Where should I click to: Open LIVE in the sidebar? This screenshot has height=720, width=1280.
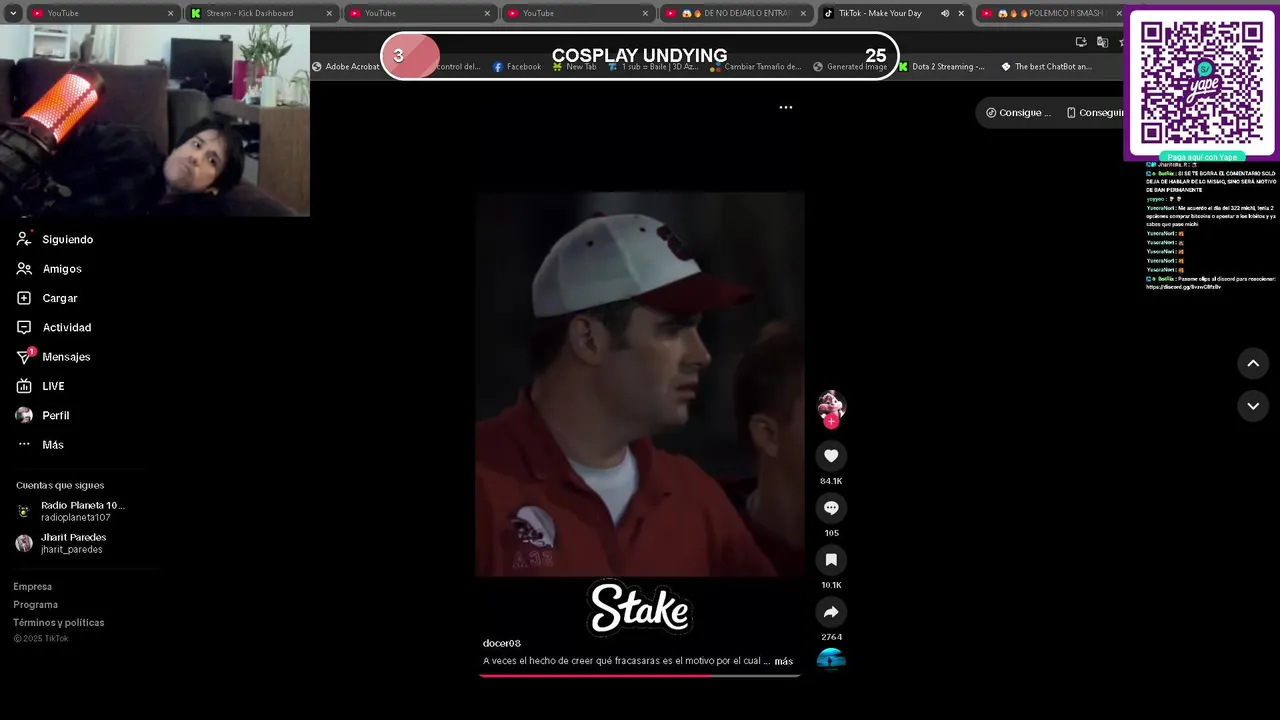[x=42, y=386]
